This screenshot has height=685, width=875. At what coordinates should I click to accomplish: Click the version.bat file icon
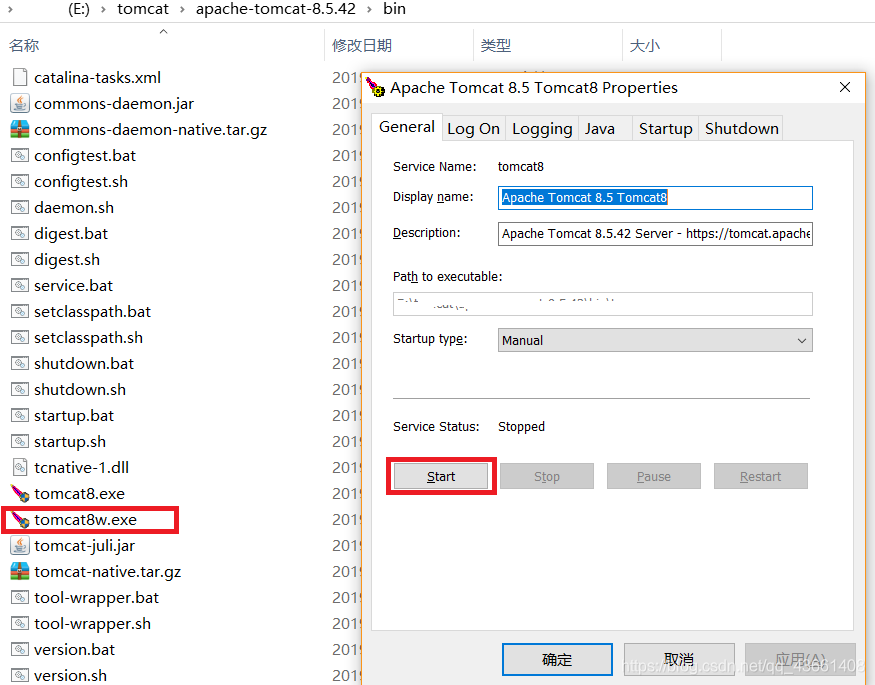(20, 649)
